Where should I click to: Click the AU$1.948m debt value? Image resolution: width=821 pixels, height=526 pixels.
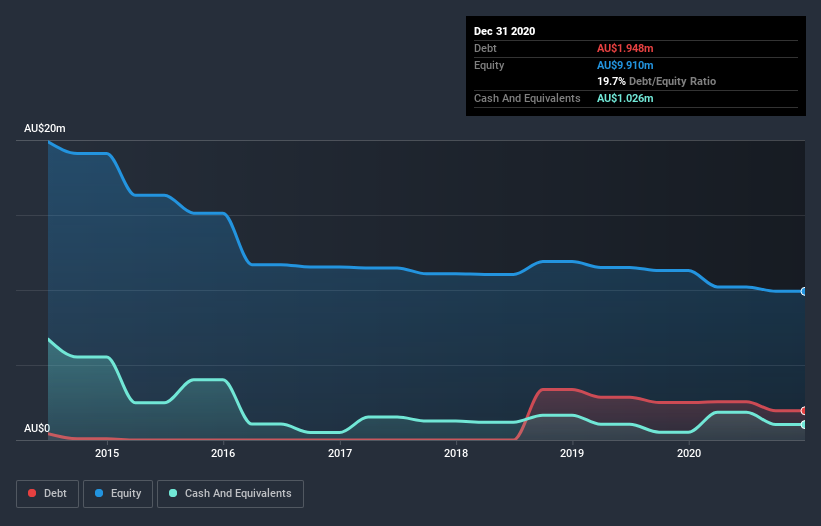click(x=625, y=48)
